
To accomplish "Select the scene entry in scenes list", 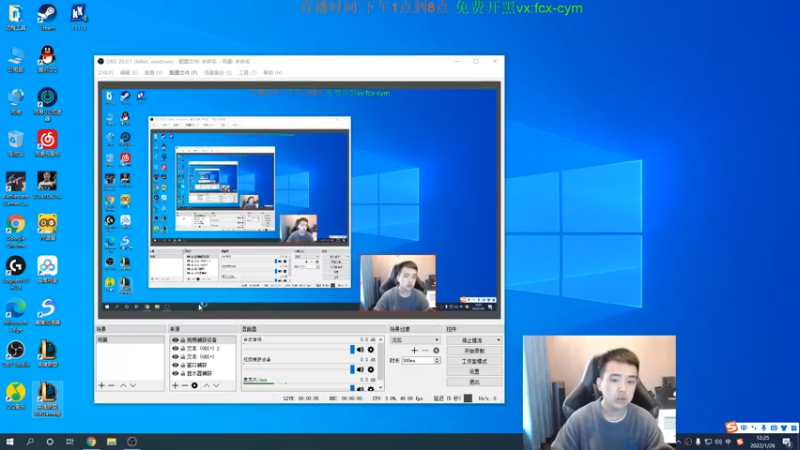I will pyautogui.click(x=130, y=340).
